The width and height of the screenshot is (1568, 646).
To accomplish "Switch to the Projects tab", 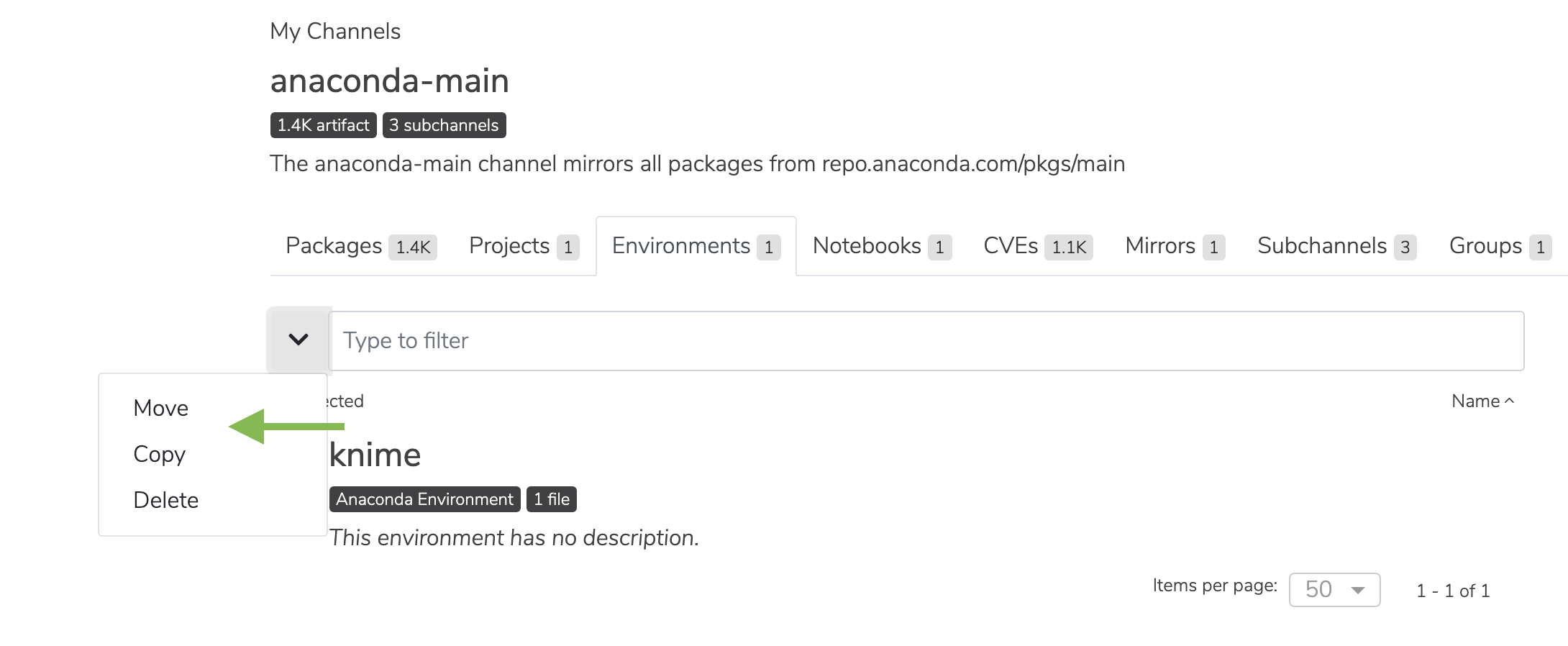I will pos(524,246).
